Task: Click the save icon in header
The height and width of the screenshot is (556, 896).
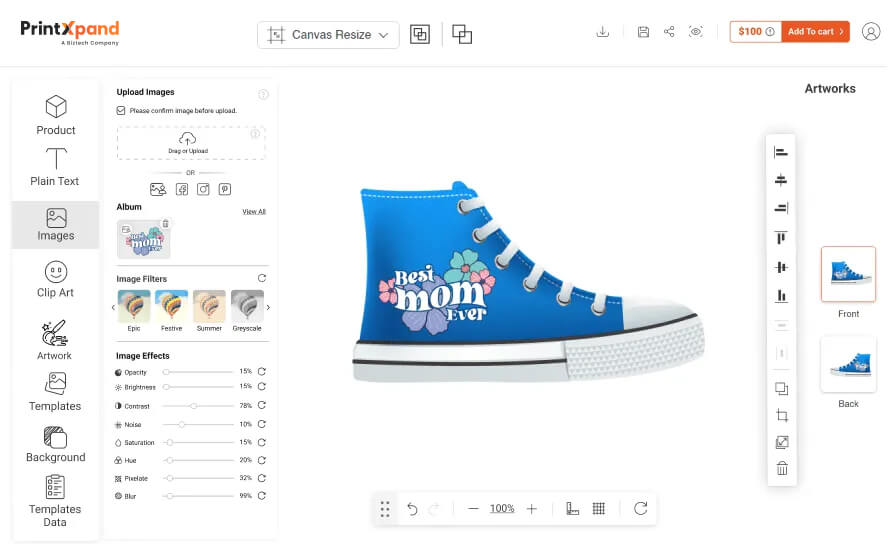Action: coord(643,32)
